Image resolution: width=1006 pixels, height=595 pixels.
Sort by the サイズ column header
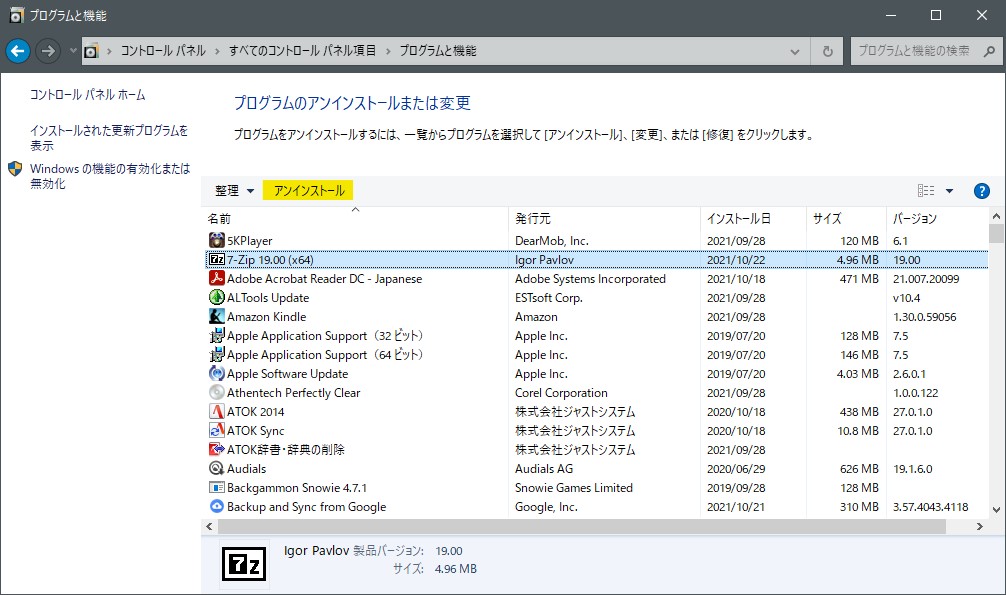click(x=846, y=218)
